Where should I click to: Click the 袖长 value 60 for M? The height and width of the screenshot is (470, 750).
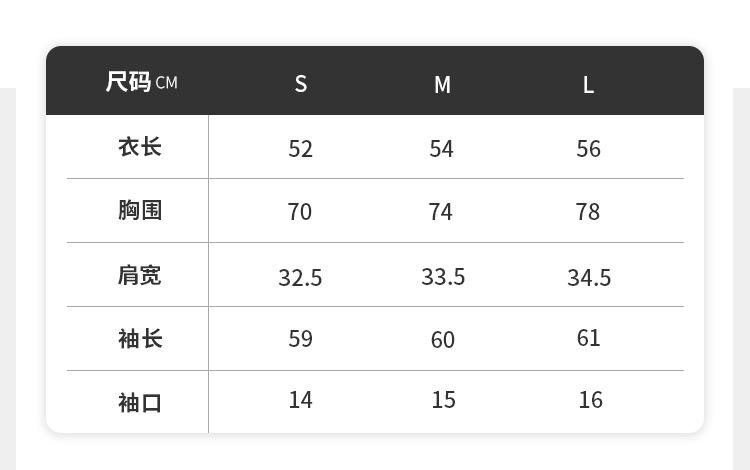click(x=443, y=340)
